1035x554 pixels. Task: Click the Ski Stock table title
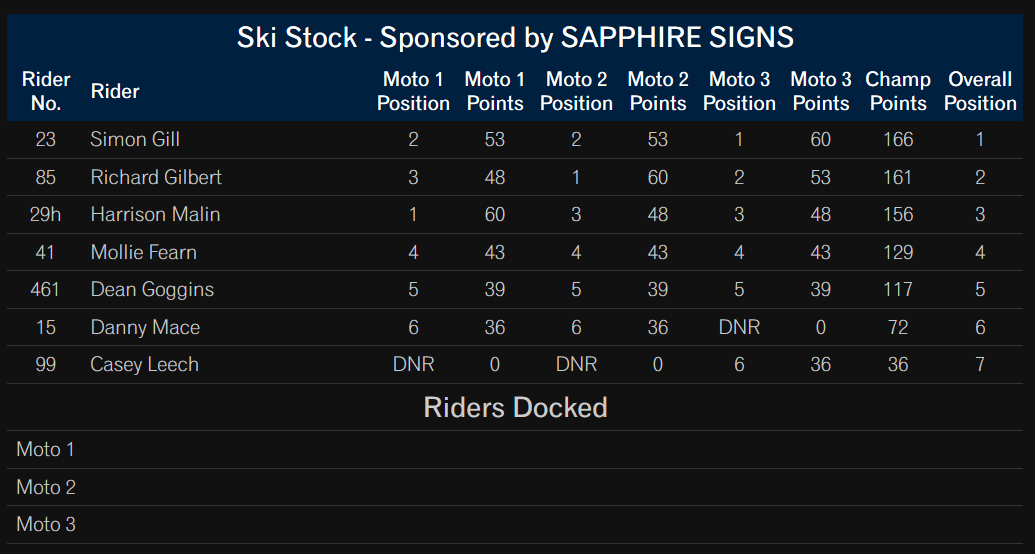point(515,38)
